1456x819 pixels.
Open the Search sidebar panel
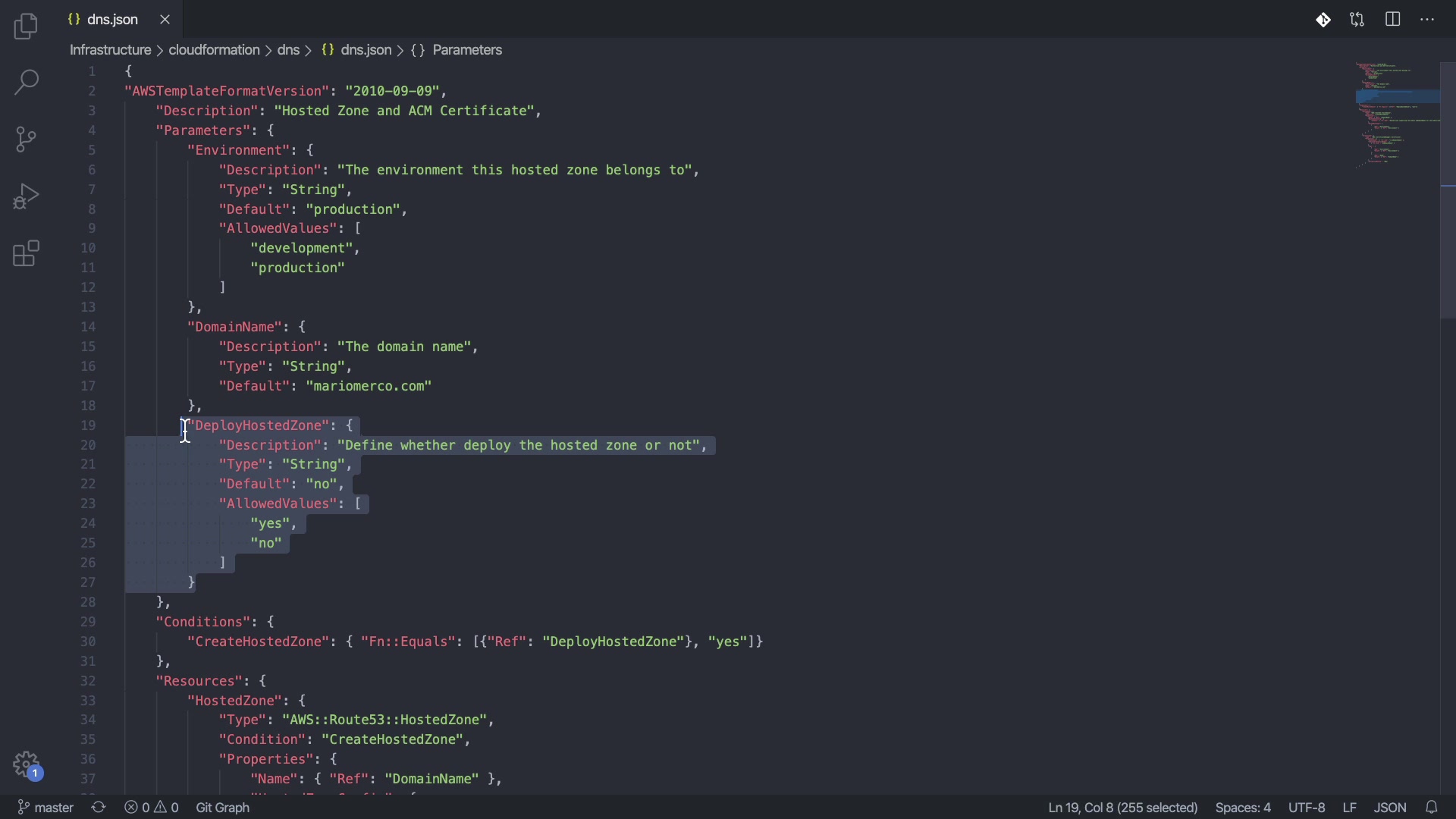tap(26, 83)
